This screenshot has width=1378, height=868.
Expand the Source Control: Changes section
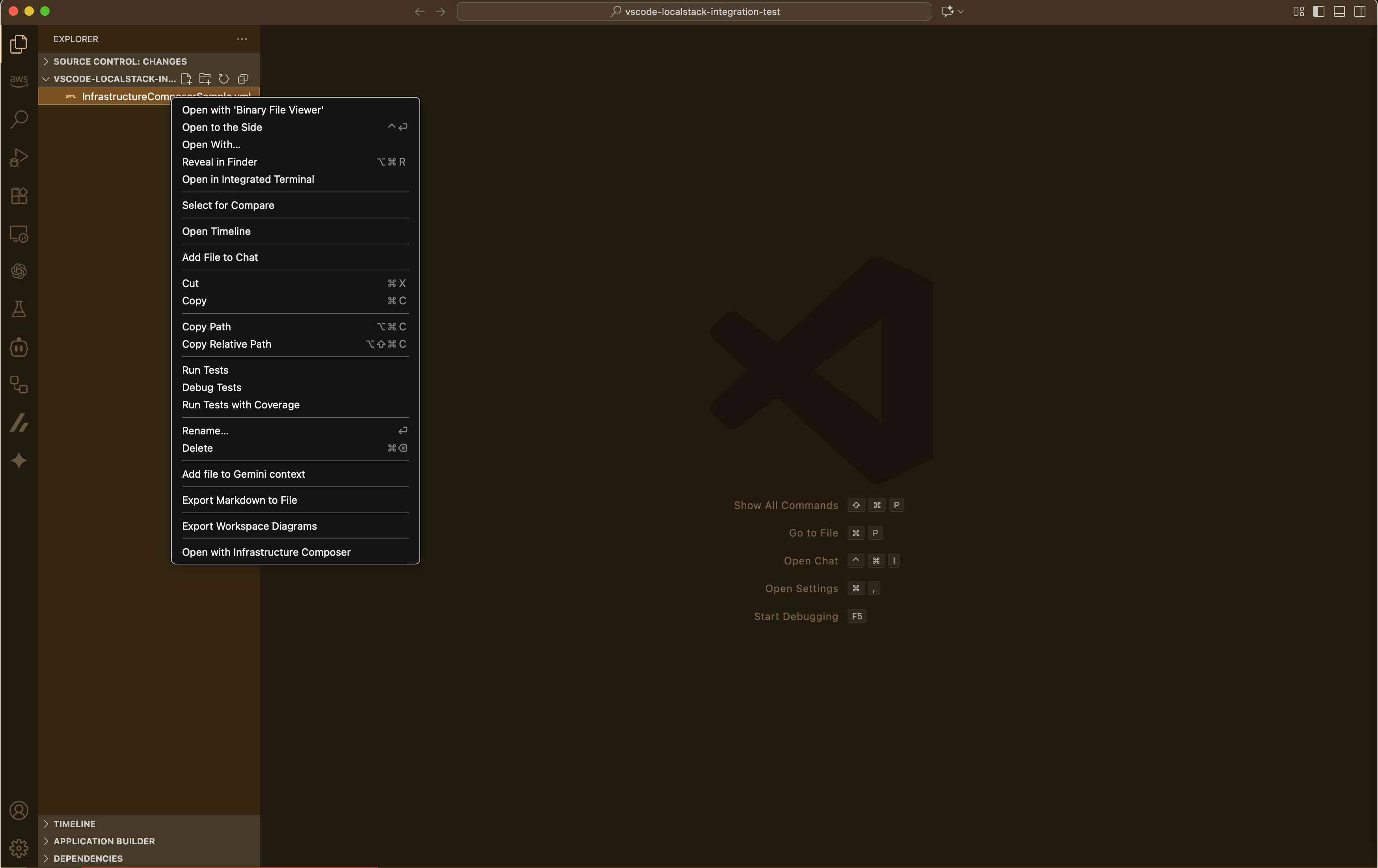coord(119,61)
